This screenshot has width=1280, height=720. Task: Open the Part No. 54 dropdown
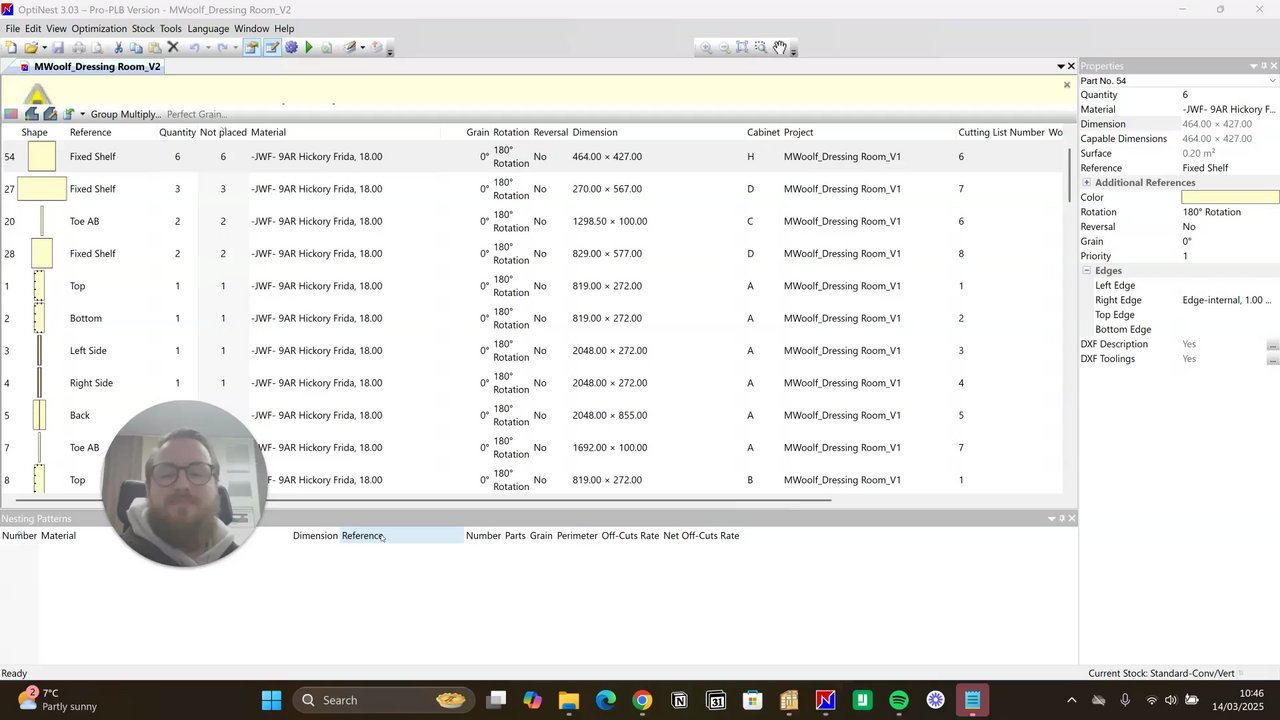click(1272, 81)
